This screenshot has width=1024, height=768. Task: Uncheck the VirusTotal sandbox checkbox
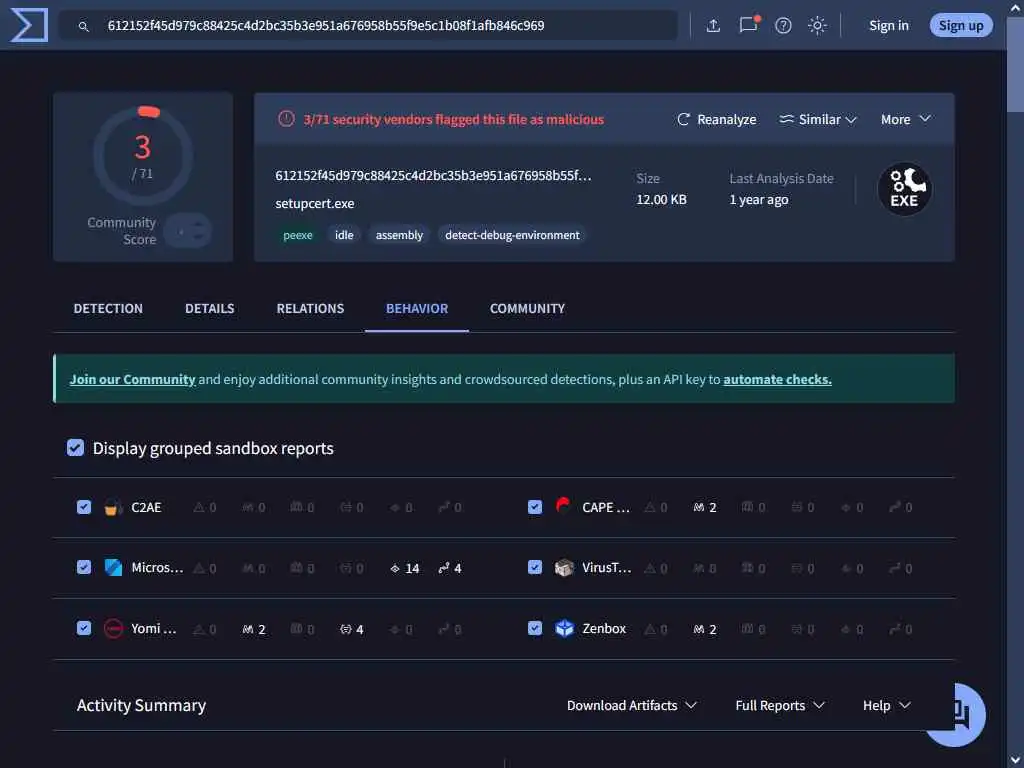pos(535,567)
